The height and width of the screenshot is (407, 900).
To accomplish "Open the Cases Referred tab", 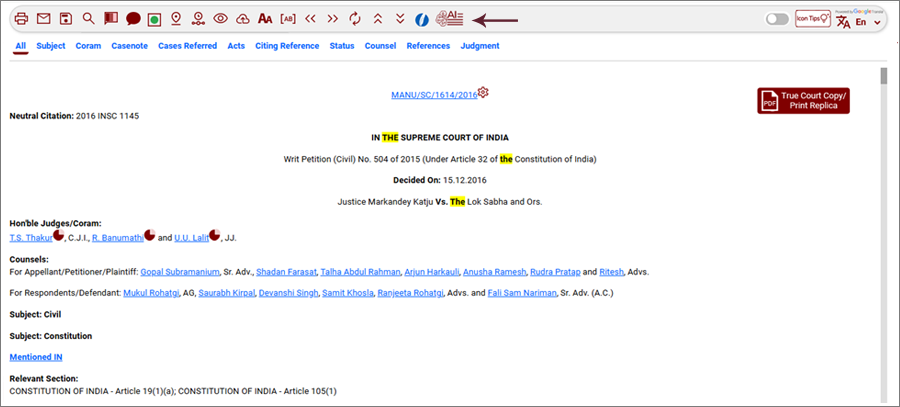I will 188,46.
